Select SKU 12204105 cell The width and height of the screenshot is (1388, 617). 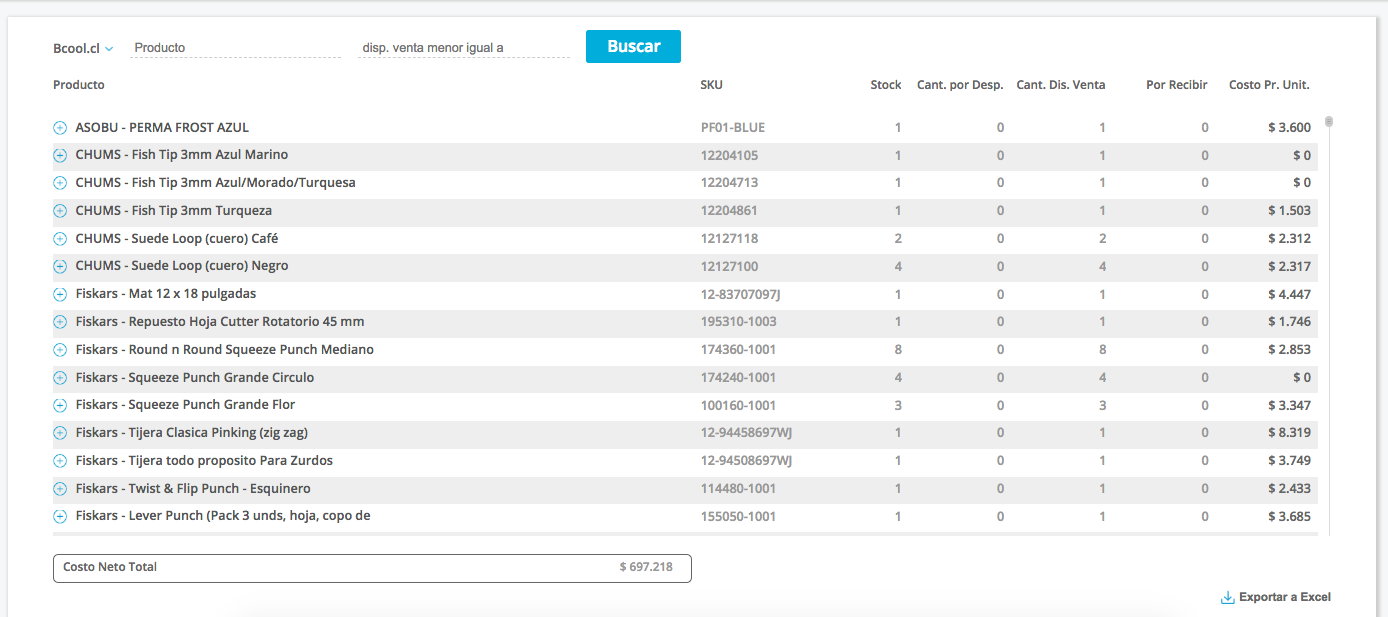point(729,155)
